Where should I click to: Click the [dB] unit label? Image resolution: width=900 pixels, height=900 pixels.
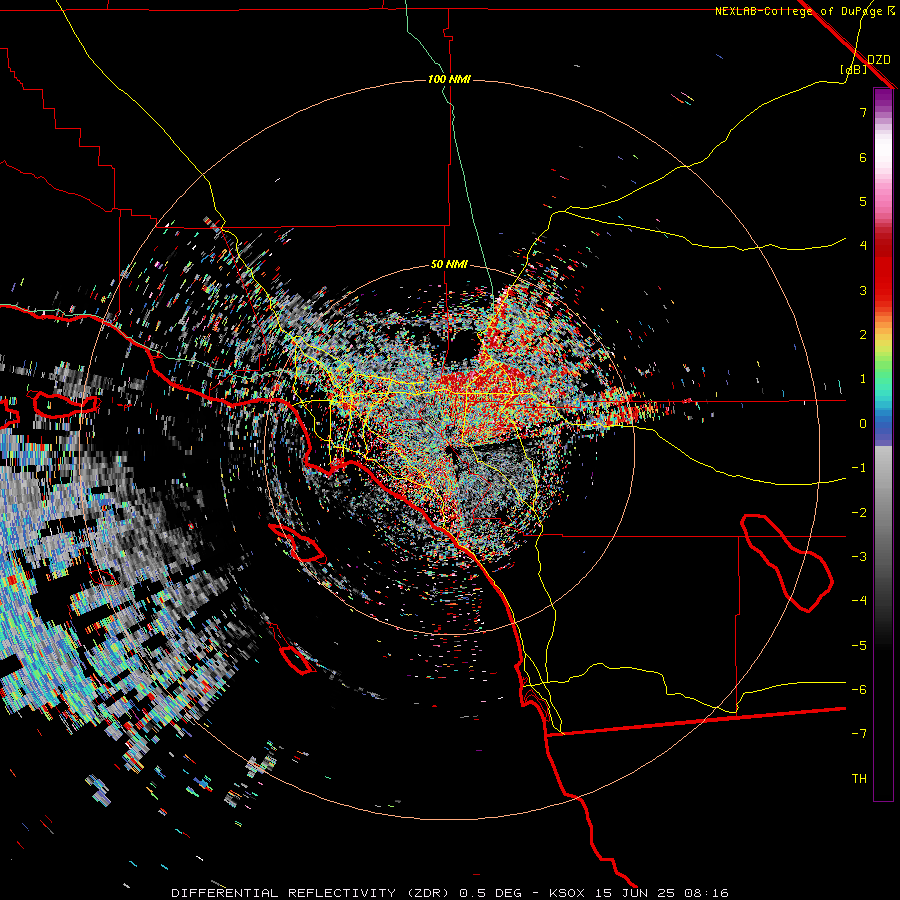tap(854, 70)
